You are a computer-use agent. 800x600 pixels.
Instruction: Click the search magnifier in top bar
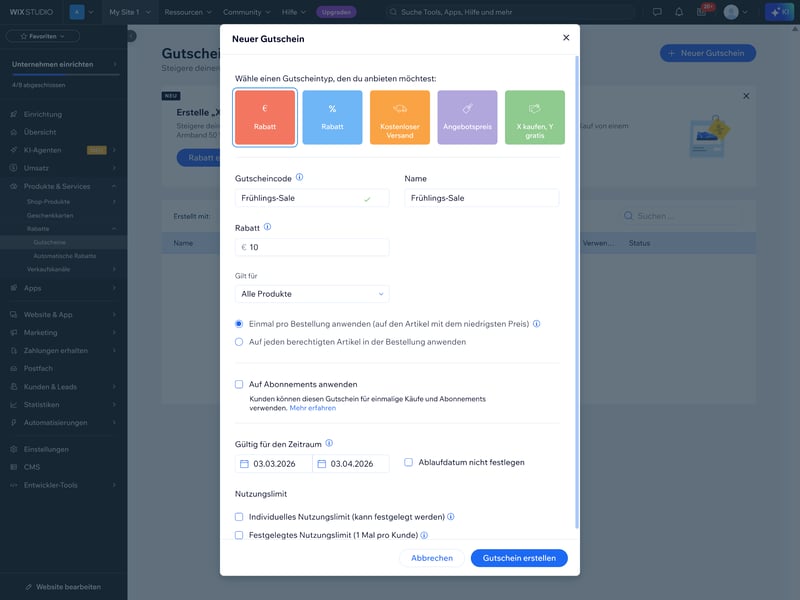click(x=393, y=12)
